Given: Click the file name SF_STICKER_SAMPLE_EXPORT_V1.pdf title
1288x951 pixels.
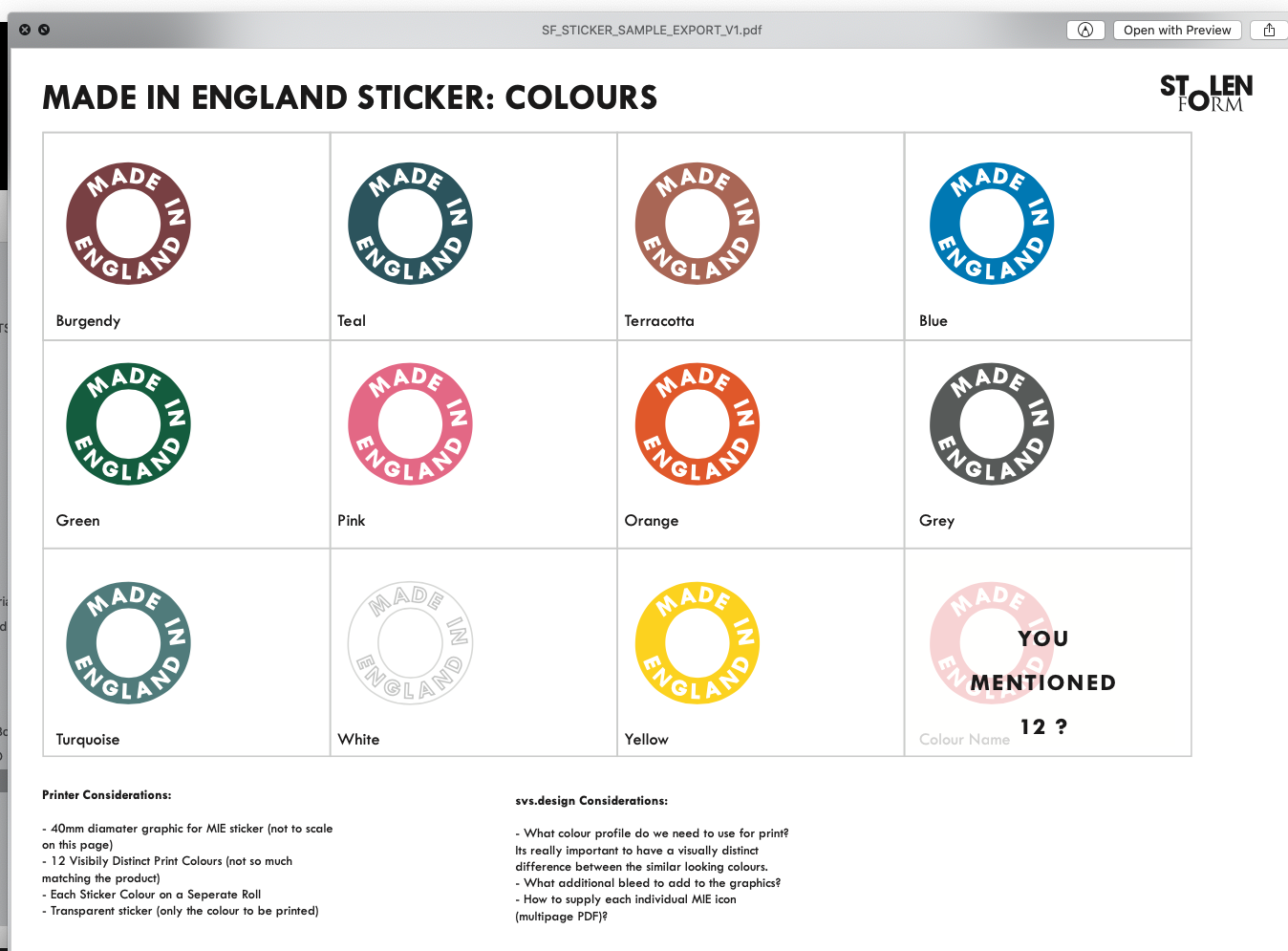Looking at the screenshot, I should 652,30.
